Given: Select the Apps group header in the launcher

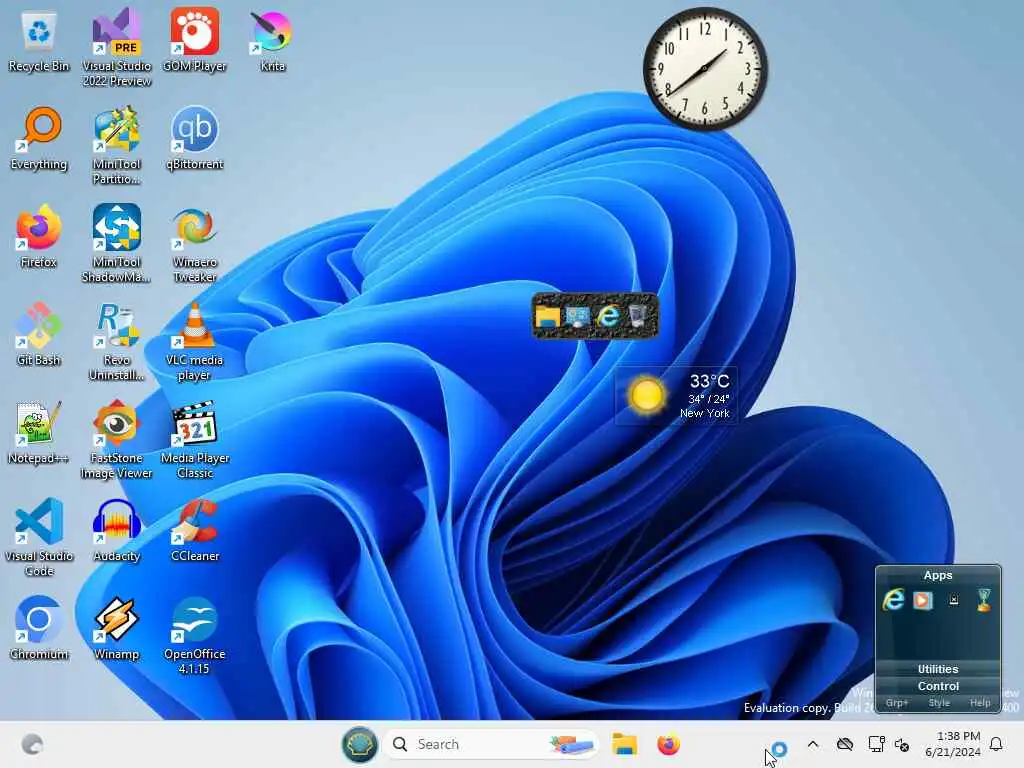Looking at the screenshot, I should 938,575.
